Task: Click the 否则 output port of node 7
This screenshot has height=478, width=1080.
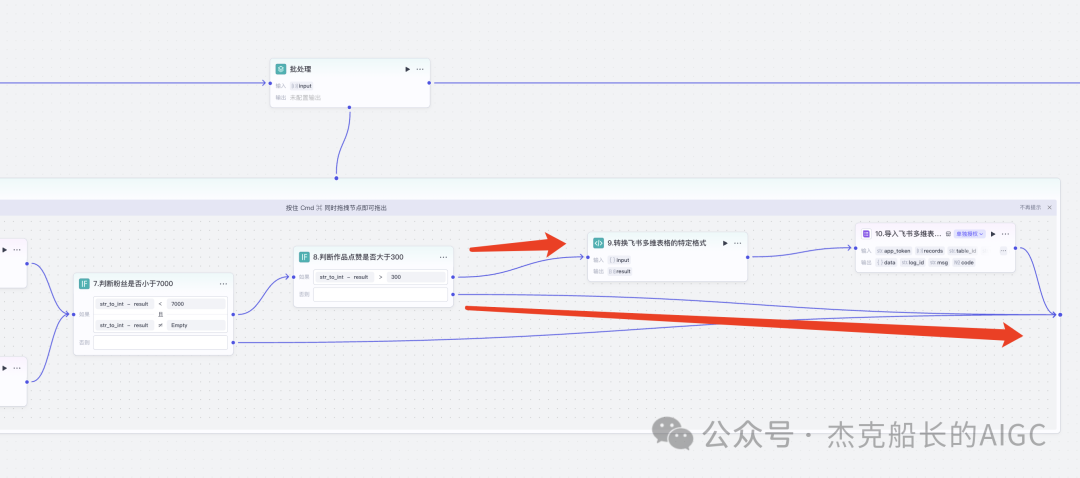Action: click(x=233, y=342)
